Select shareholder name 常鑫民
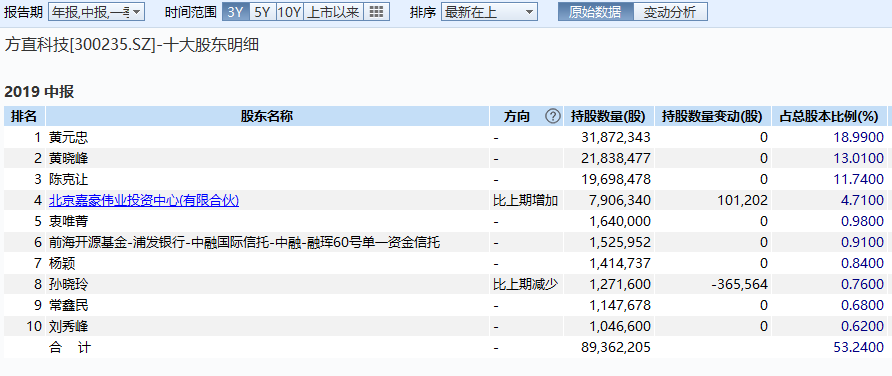The width and height of the screenshot is (892, 376). (69, 305)
